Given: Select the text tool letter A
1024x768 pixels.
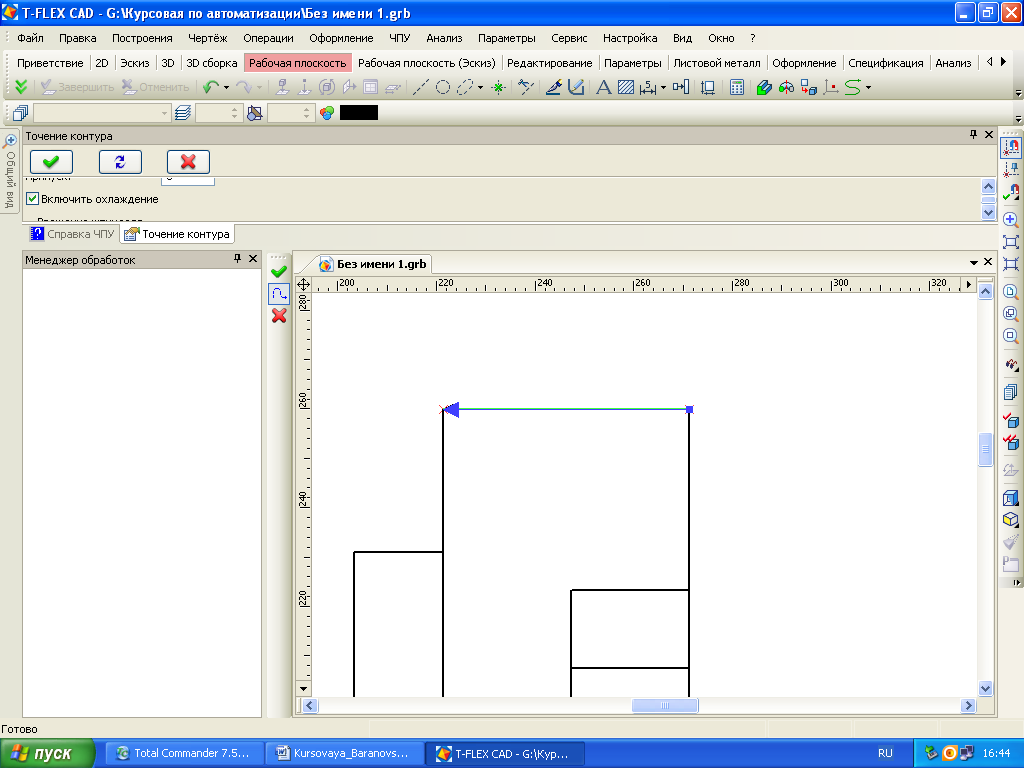Looking at the screenshot, I should [604, 87].
